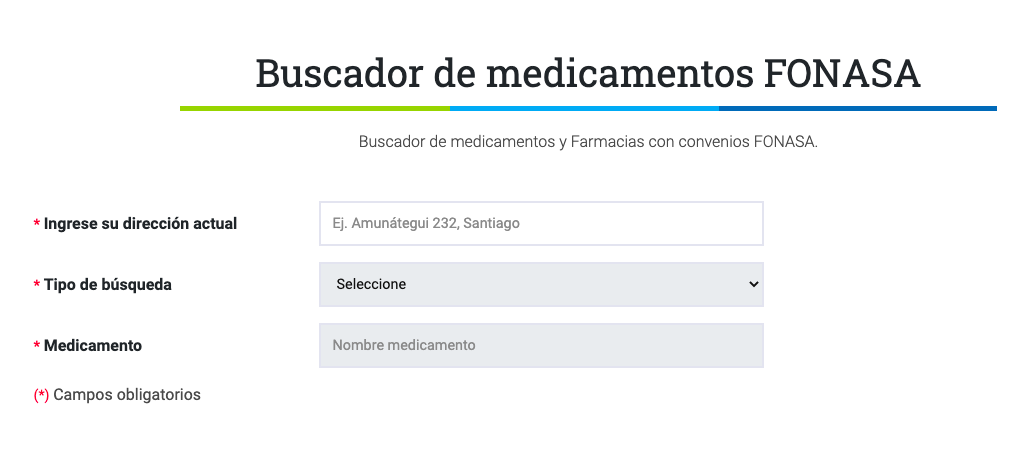
Task: Click the red asterisk beside the Medicamento label
Action: pyautogui.click(x=37, y=346)
